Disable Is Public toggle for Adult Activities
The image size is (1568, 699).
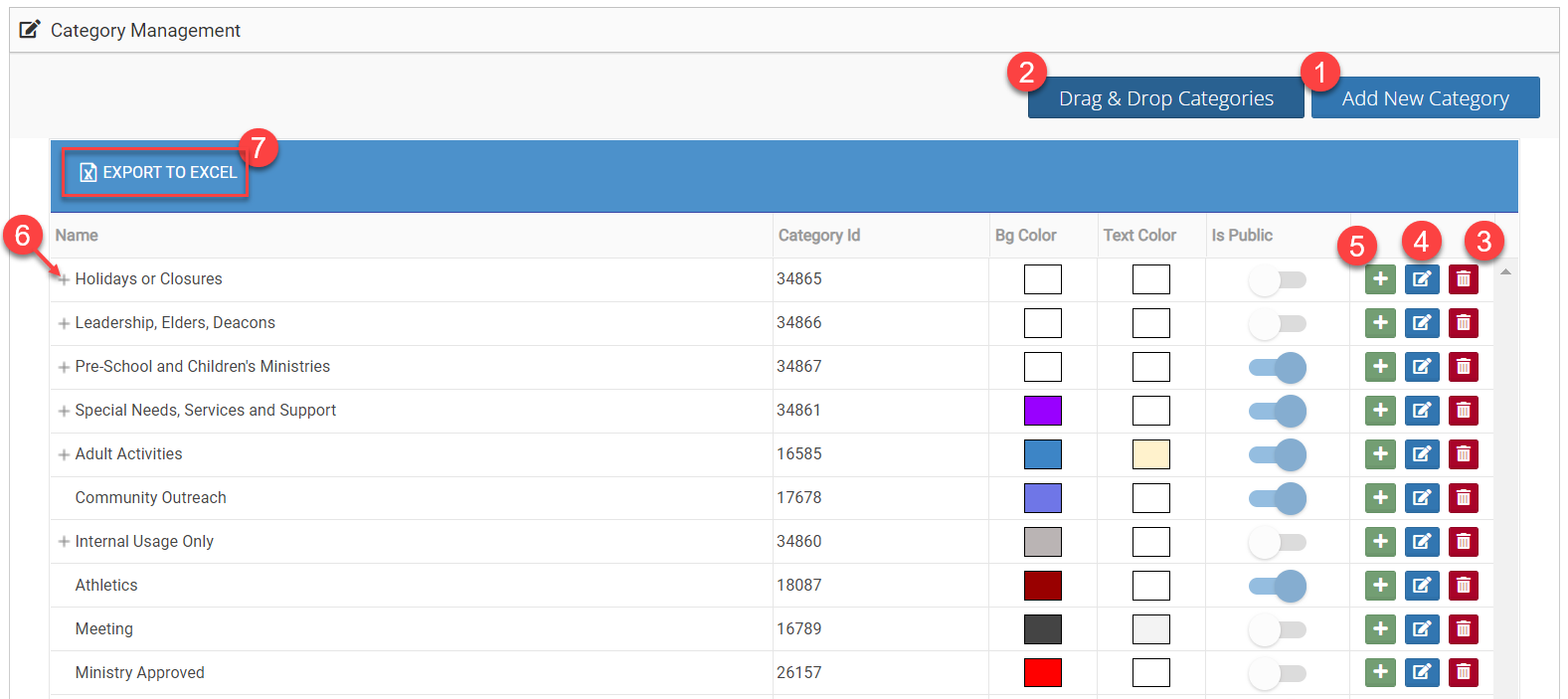click(1277, 455)
